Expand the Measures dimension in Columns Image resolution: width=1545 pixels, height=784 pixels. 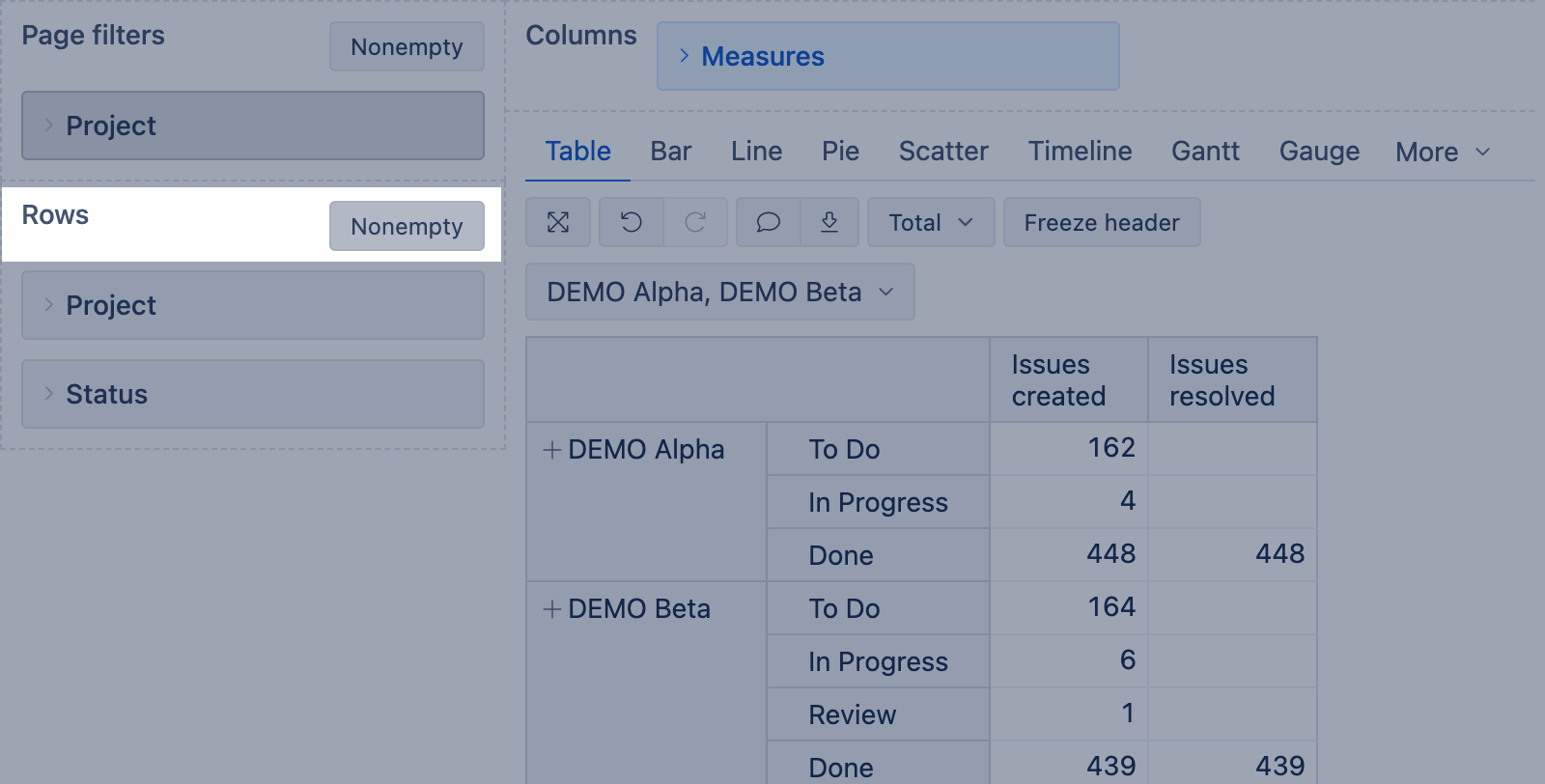[684, 56]
